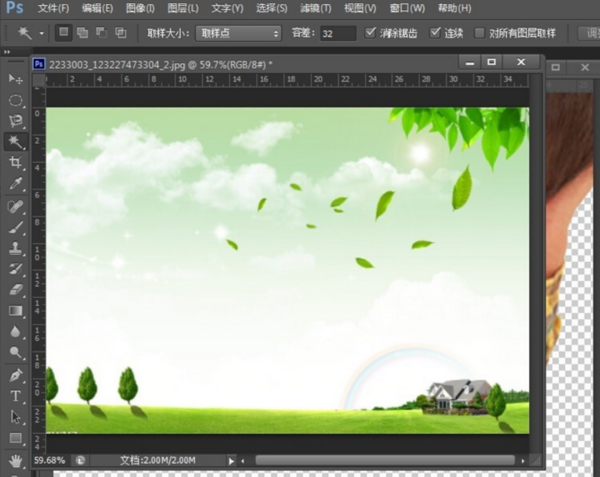Select the Horizontal Type tool
600x477 pixels.
pos(16,396)
